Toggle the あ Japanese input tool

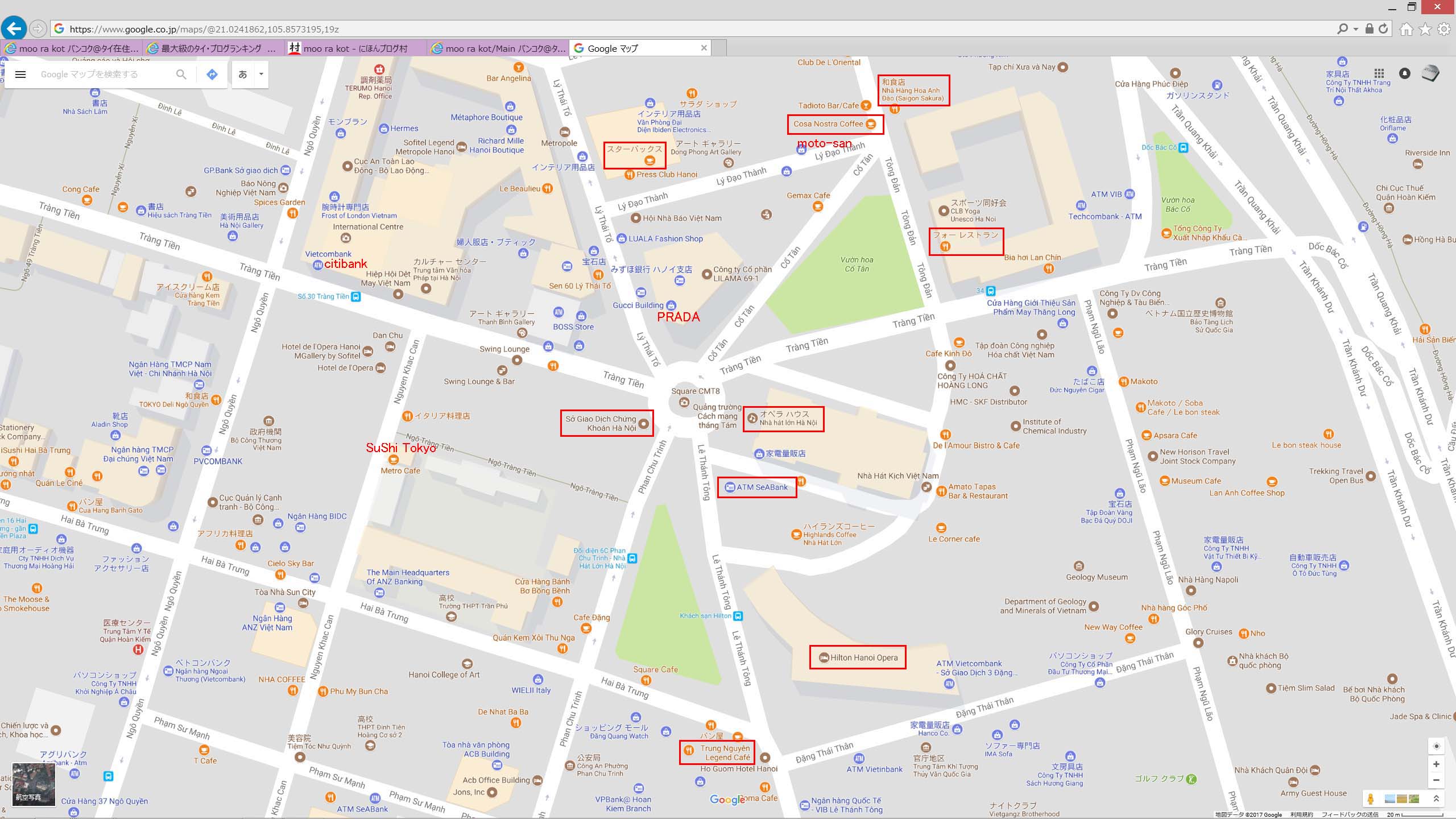[243, 75]
